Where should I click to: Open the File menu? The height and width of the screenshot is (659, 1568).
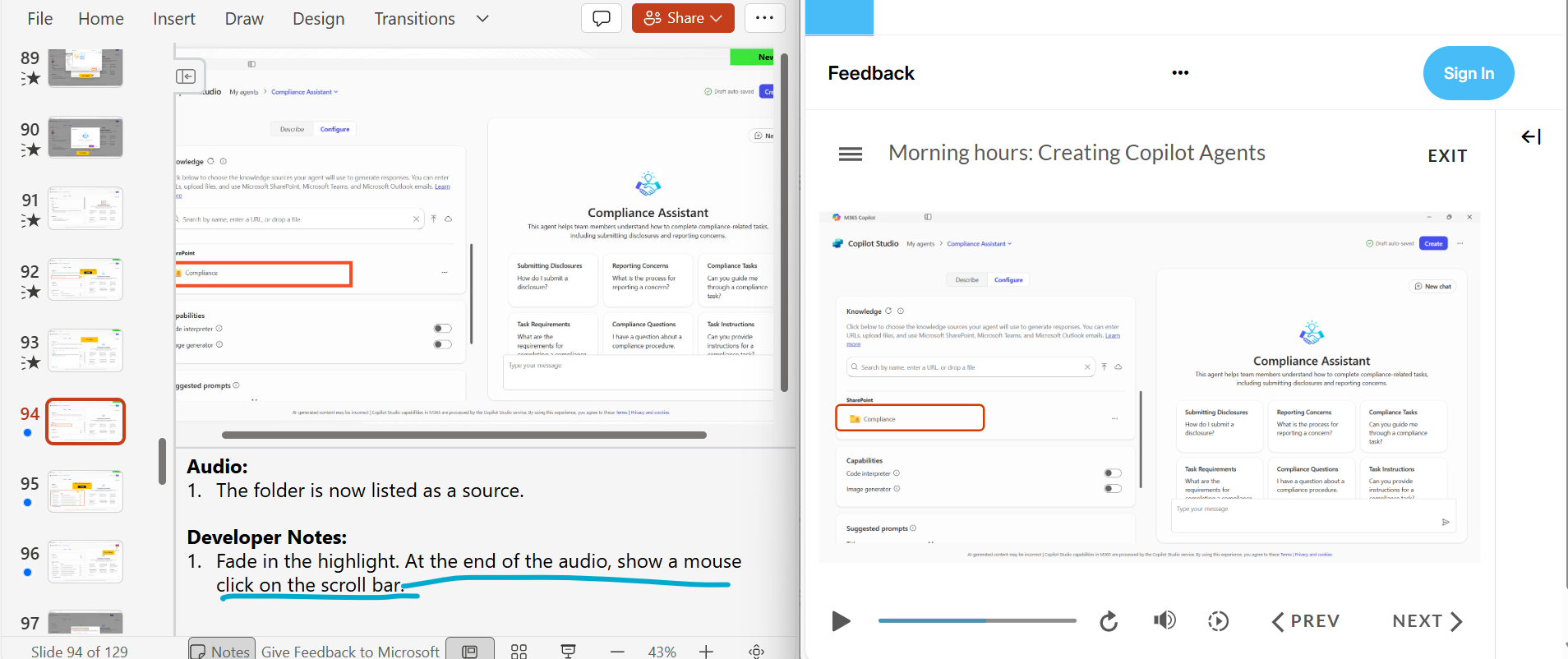point(39,18)
